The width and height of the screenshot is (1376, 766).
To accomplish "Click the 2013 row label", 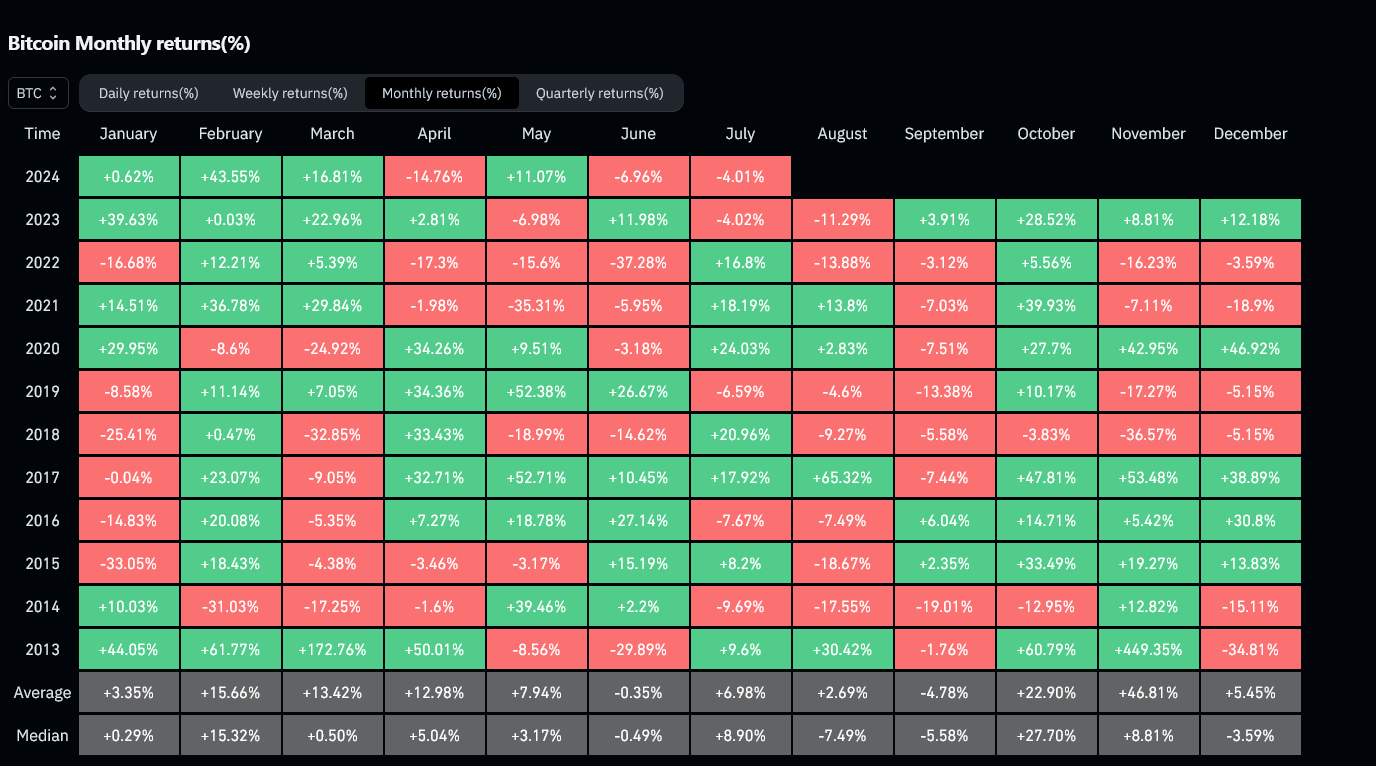I will [x=42, y=649].
